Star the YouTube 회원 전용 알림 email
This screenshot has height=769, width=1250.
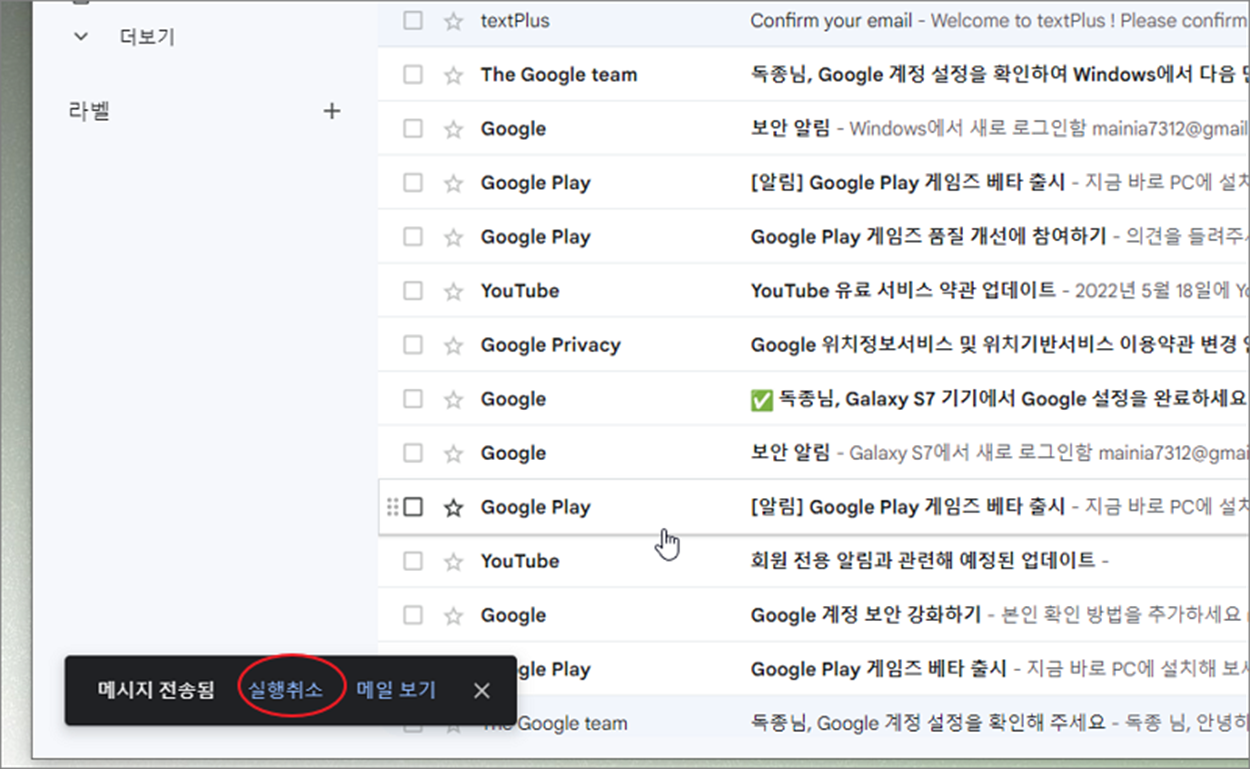coord(454,561)
